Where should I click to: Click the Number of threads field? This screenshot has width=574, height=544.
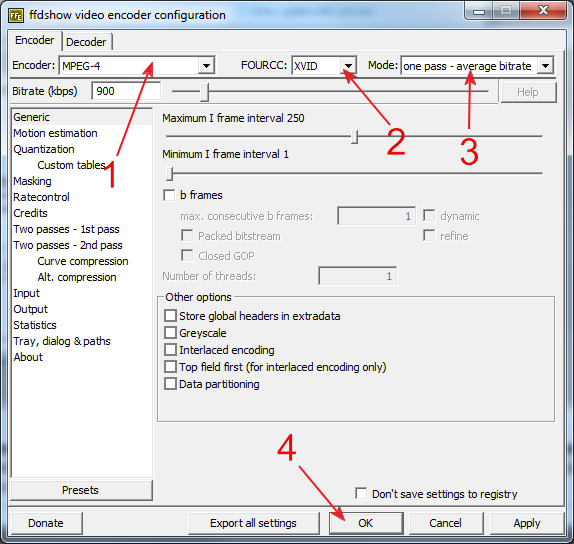(x=358, y=276)
